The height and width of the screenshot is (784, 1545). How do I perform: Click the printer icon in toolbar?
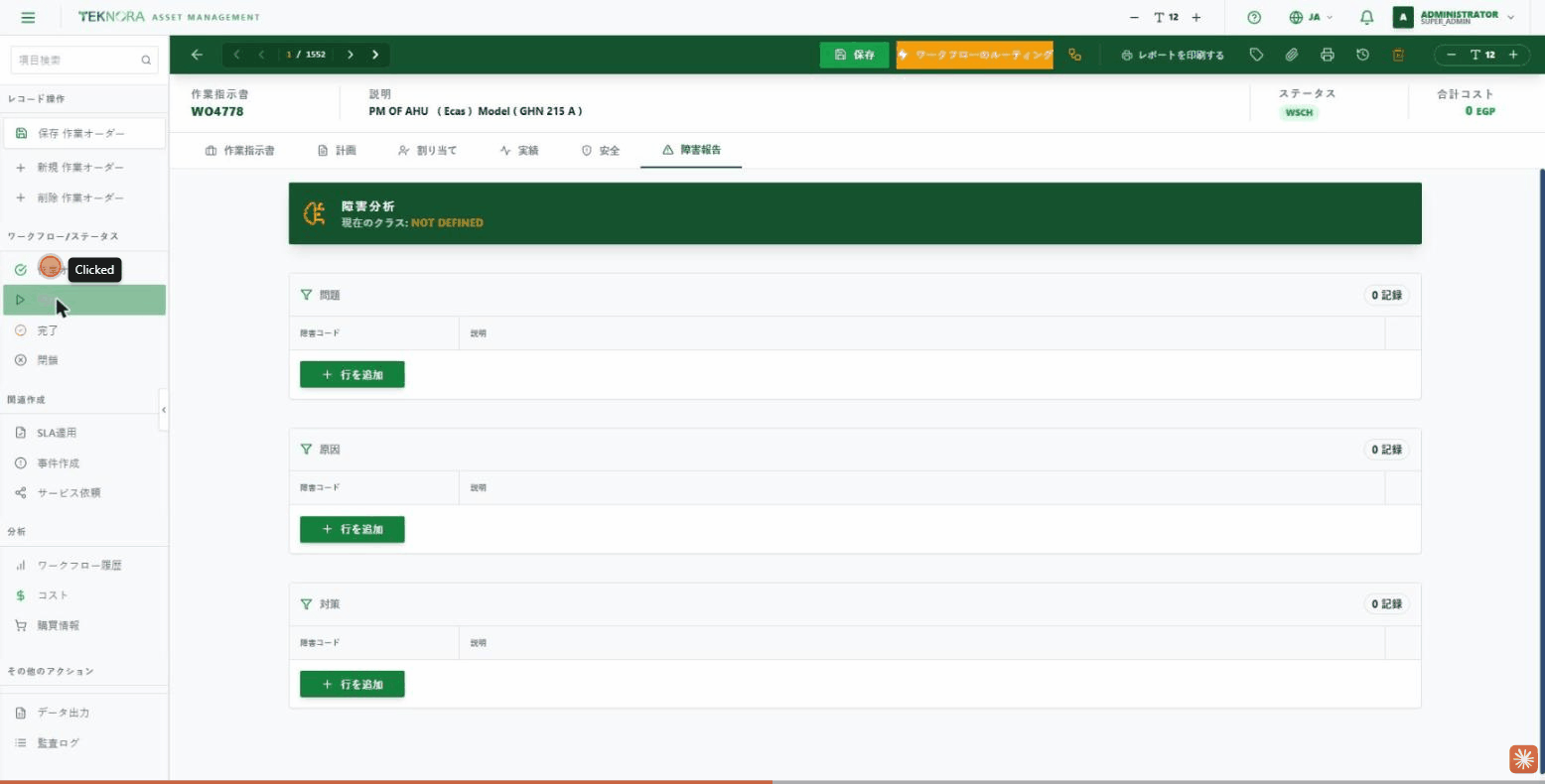point(1328,55)
